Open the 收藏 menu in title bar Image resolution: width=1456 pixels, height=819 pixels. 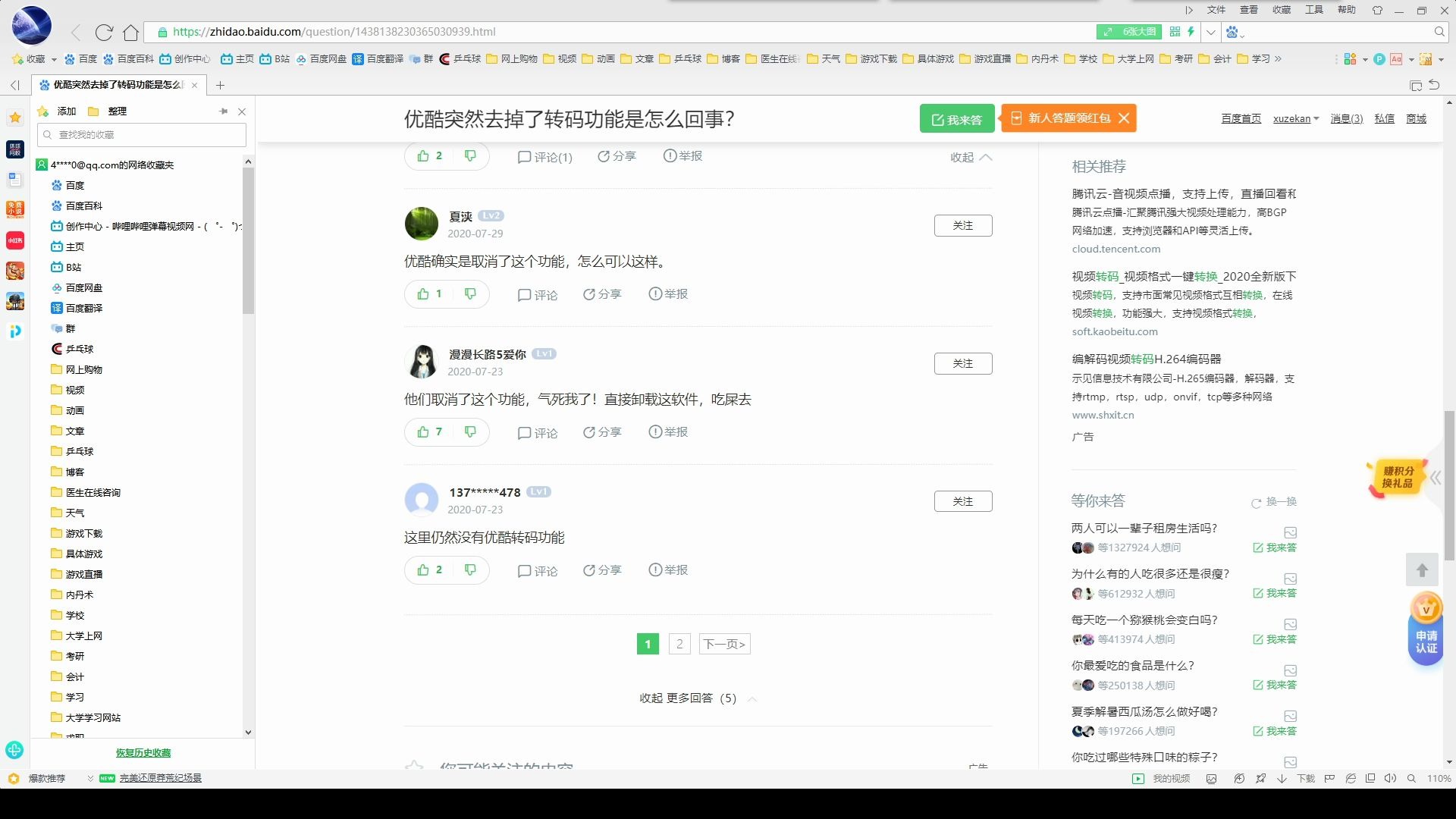point(1282,10)
